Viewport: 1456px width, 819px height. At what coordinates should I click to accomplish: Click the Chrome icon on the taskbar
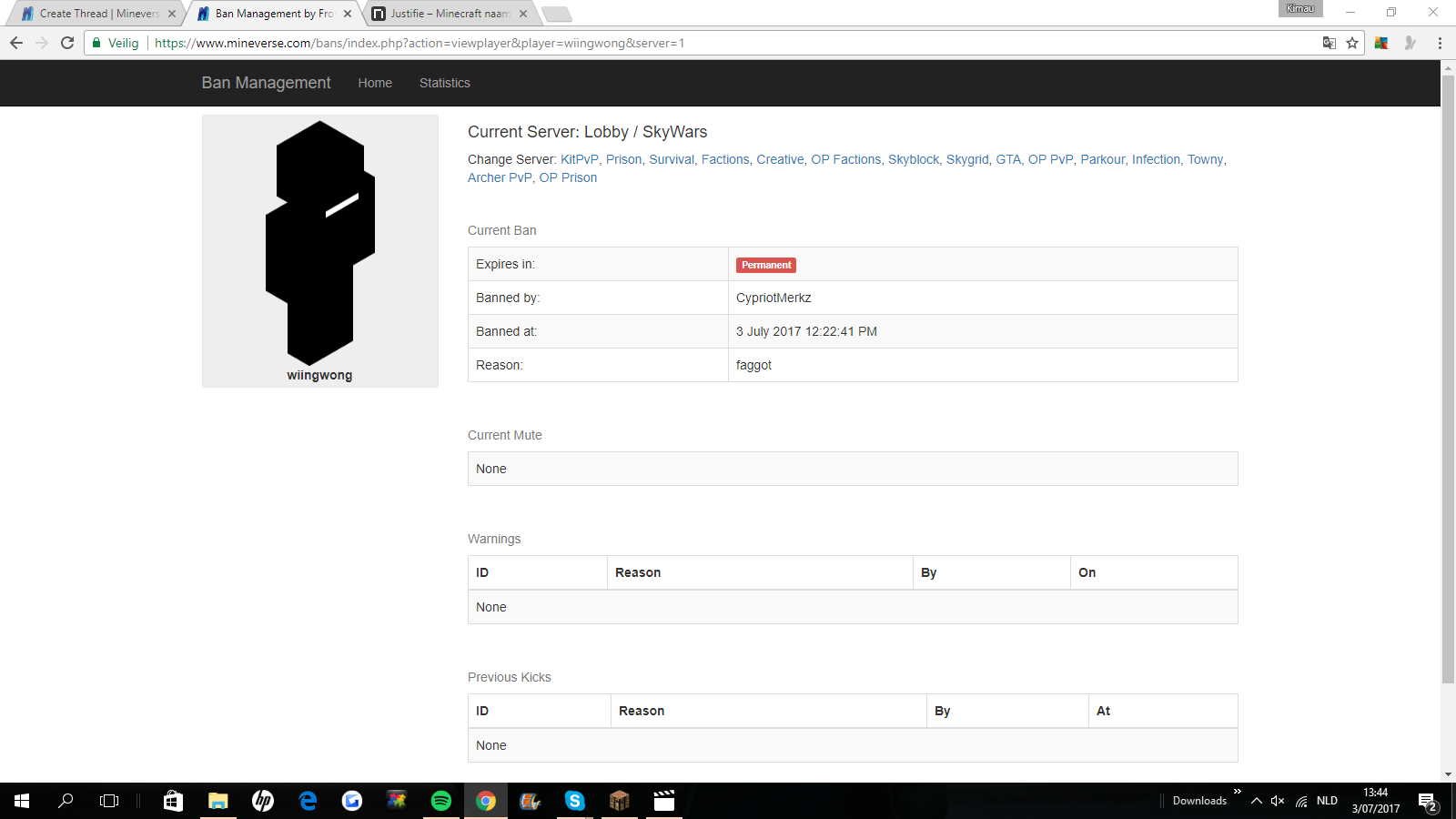486,801
